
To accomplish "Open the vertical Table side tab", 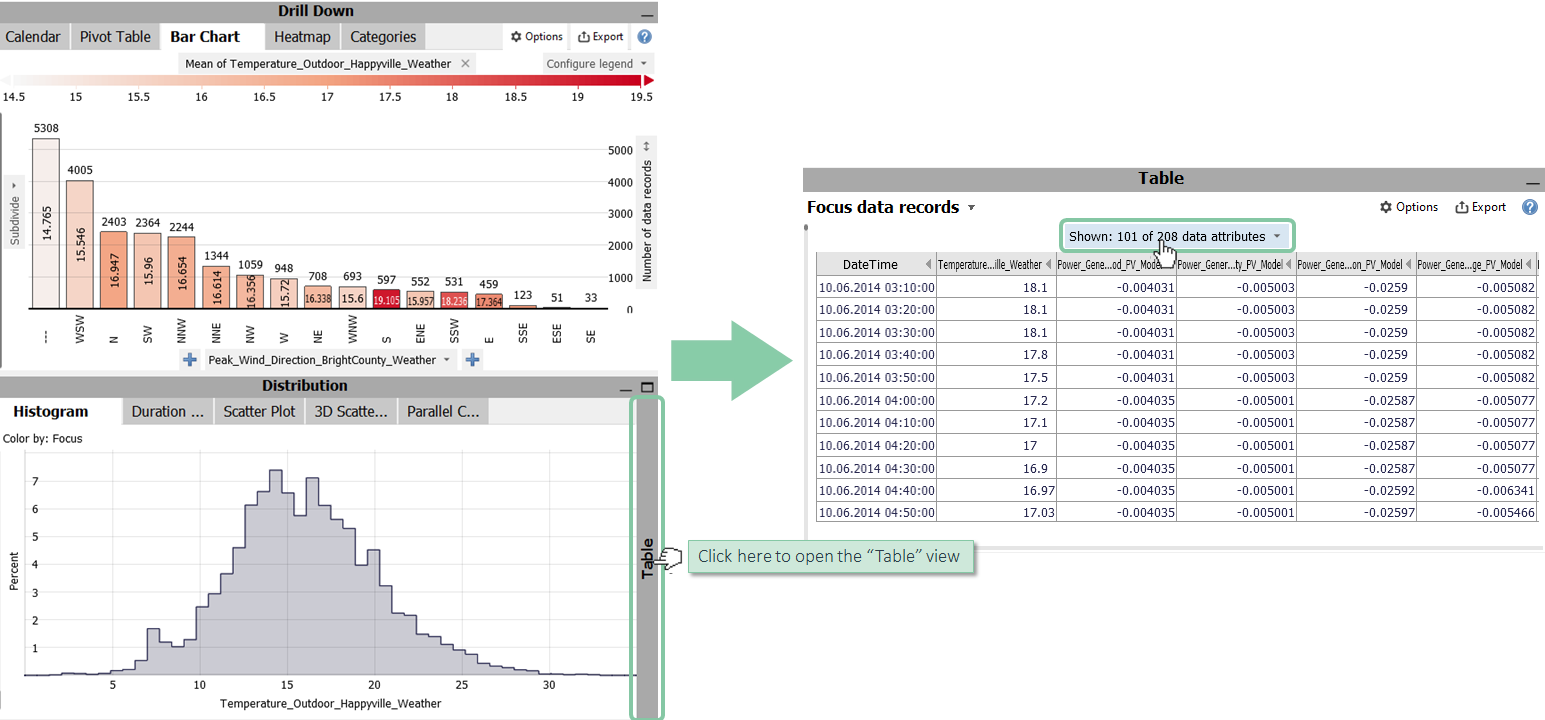I will [x=647, y=558].
